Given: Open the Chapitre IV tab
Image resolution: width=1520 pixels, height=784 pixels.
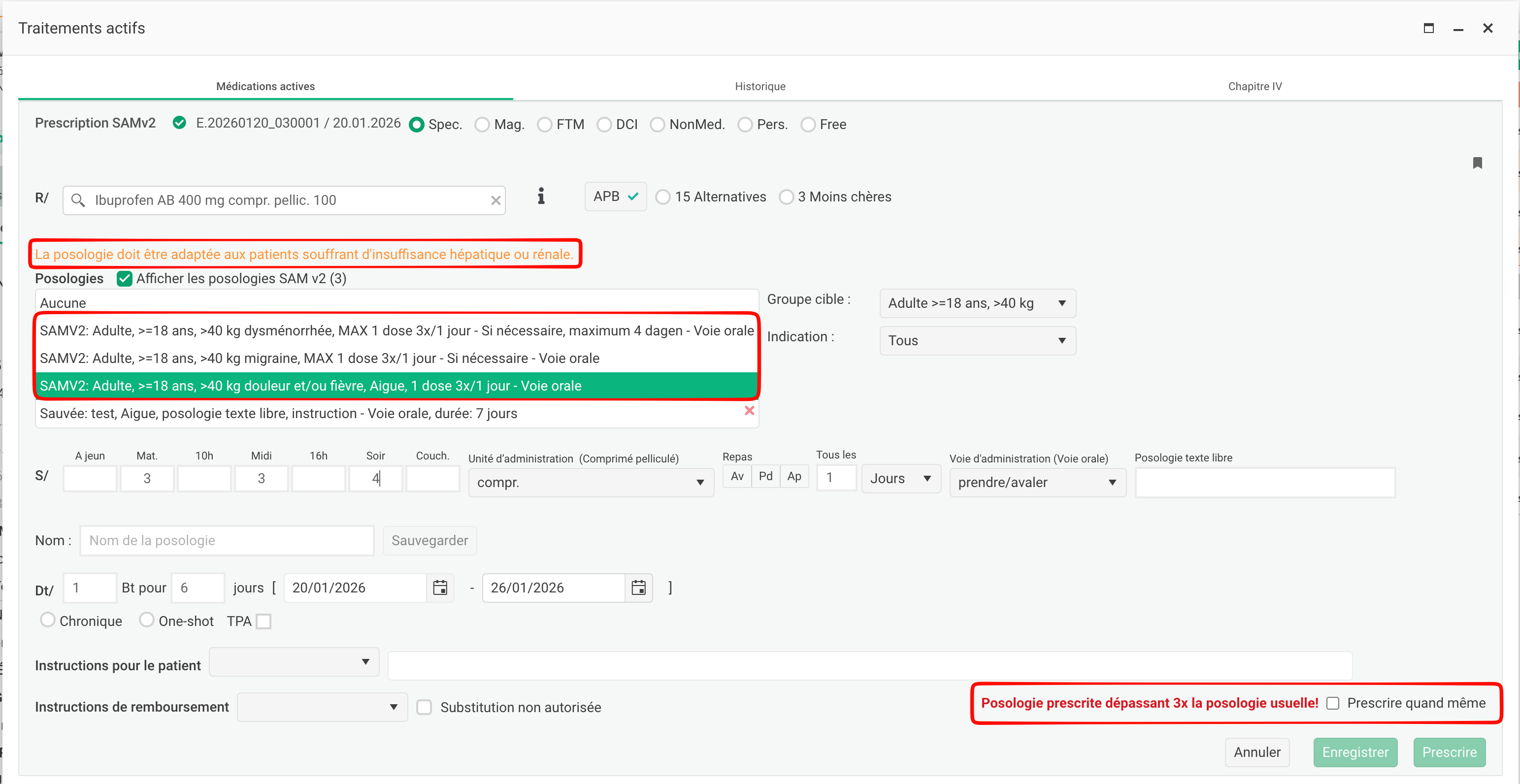Looking at the screenshot, I should [1255, 86].
